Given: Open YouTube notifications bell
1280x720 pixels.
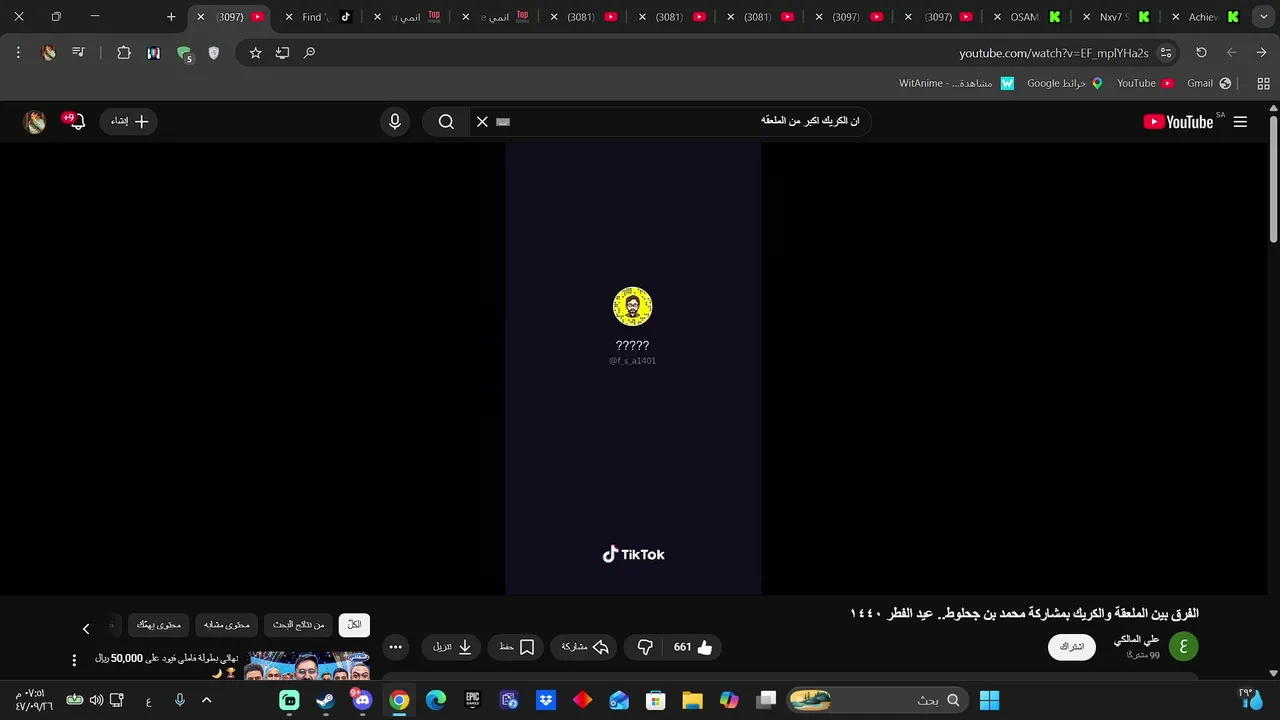Looking at the screenshot, I should click(76, 122).
